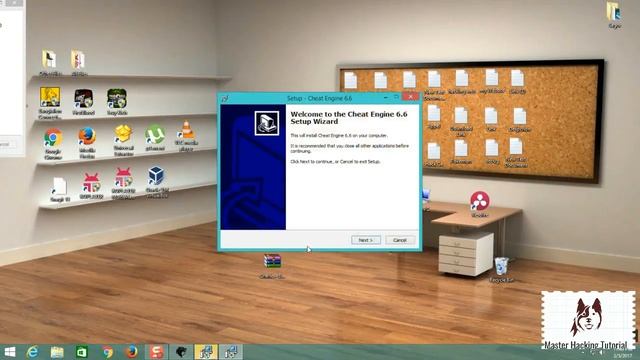Switch to Chrome on the taskbar

(107, 352)
